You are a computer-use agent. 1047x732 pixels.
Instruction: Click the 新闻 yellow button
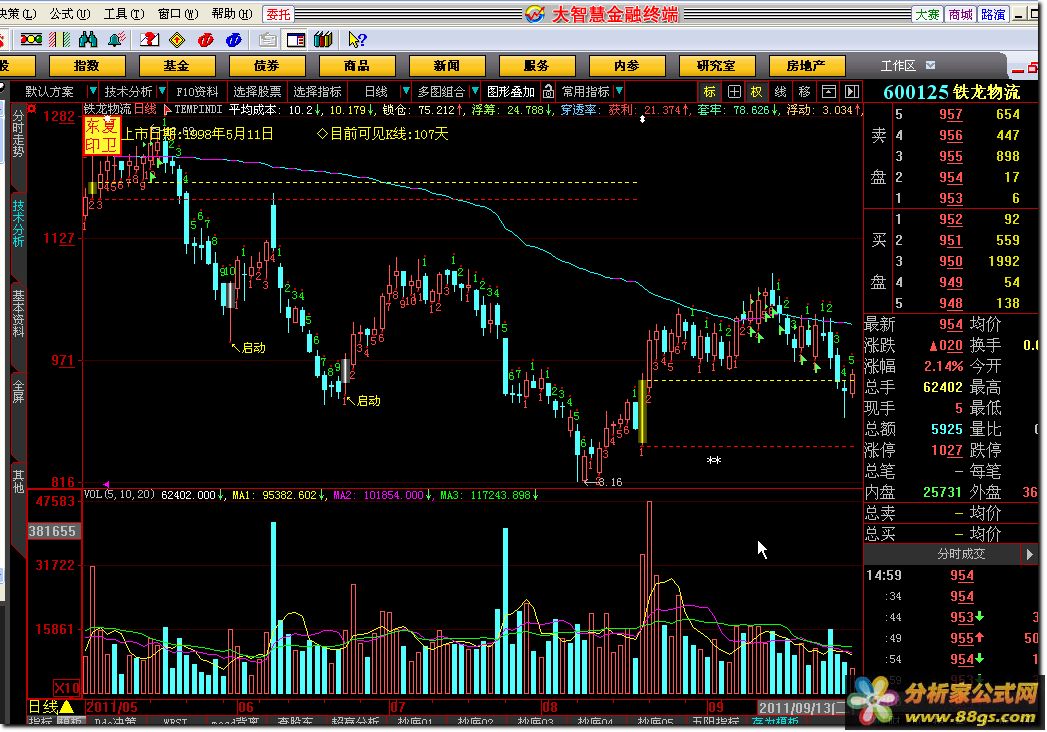click(x=447, y=65)
